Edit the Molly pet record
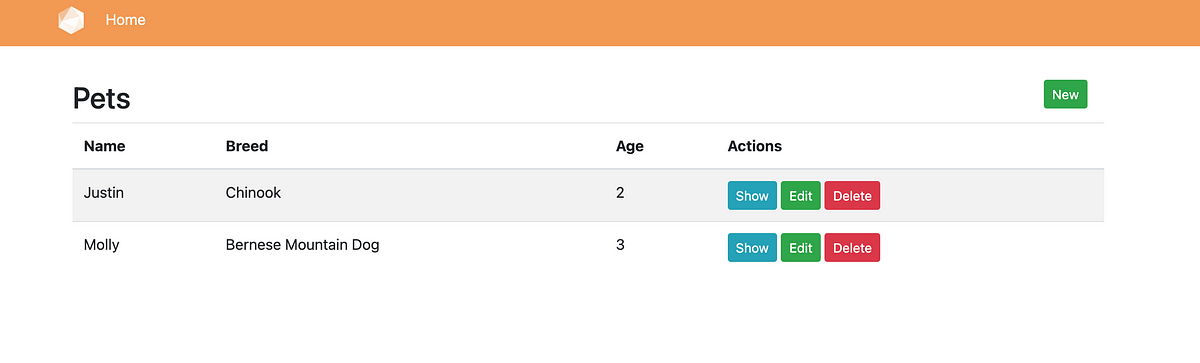This screenshot has width=1200, height=363. click(801, 248)
